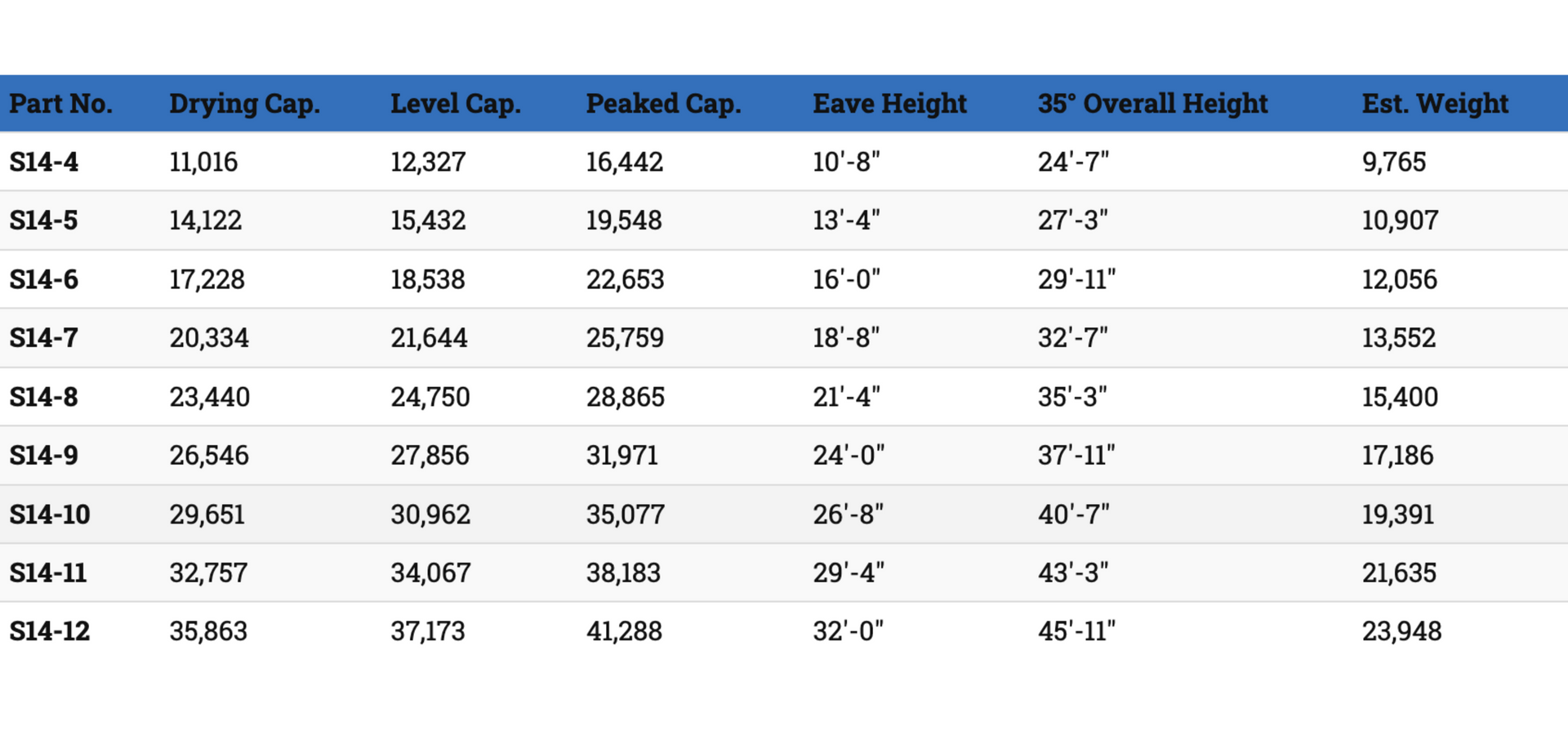Select the S14-8 row label

[44, 397]
